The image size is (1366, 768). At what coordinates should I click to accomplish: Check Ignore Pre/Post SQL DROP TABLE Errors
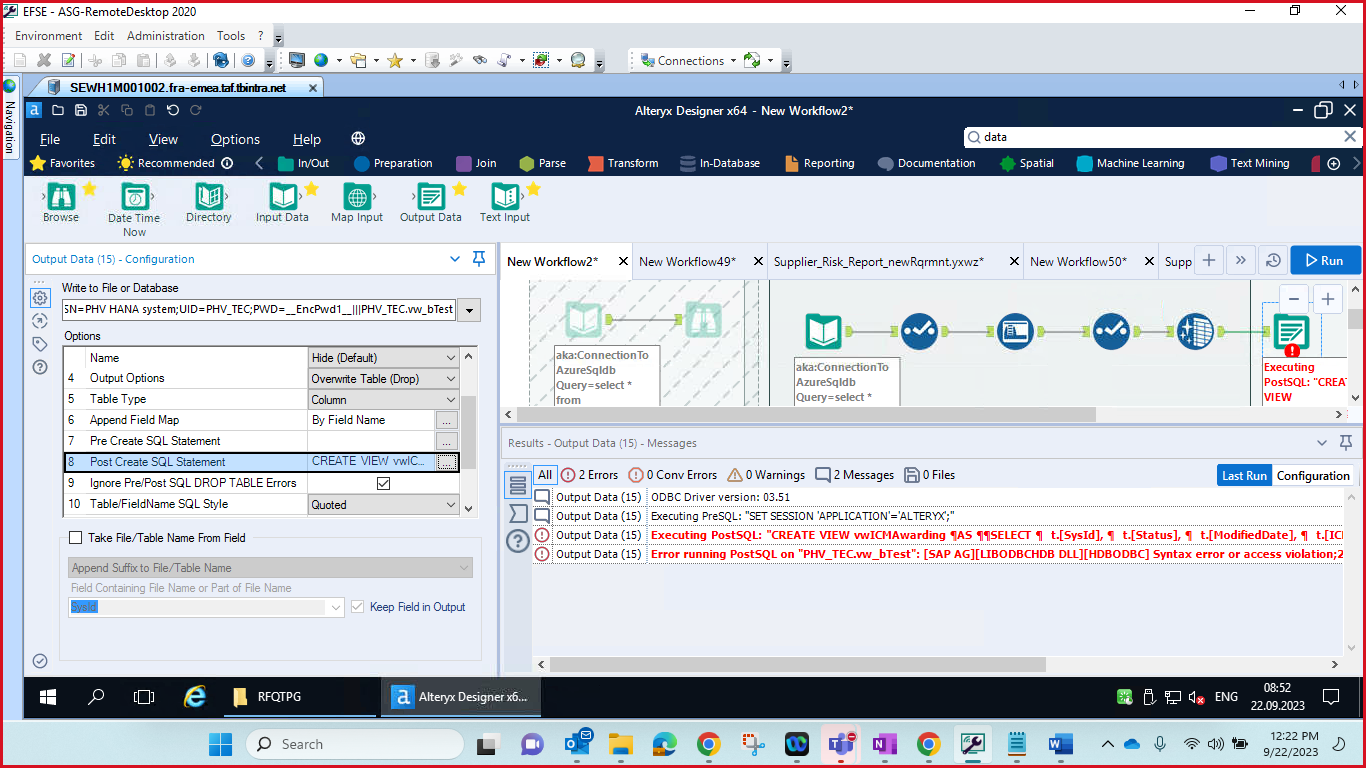383,482
